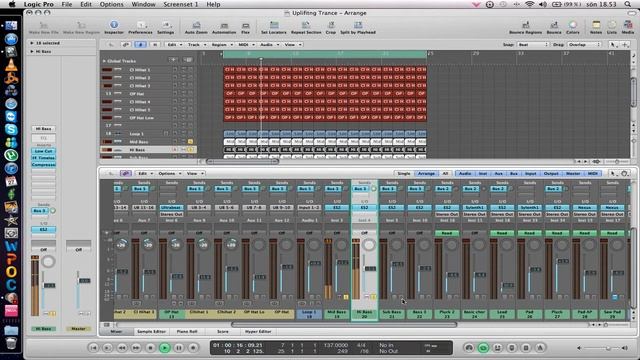Click the Low Cut insert in inspector
The height and width of the screenshot is (360, 640).
[x=44, y=151]
